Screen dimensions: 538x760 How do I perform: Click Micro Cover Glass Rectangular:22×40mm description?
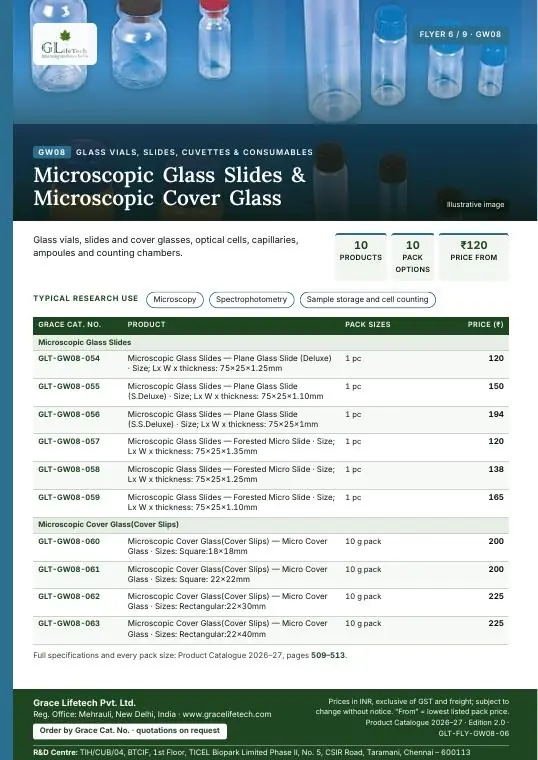227,629
